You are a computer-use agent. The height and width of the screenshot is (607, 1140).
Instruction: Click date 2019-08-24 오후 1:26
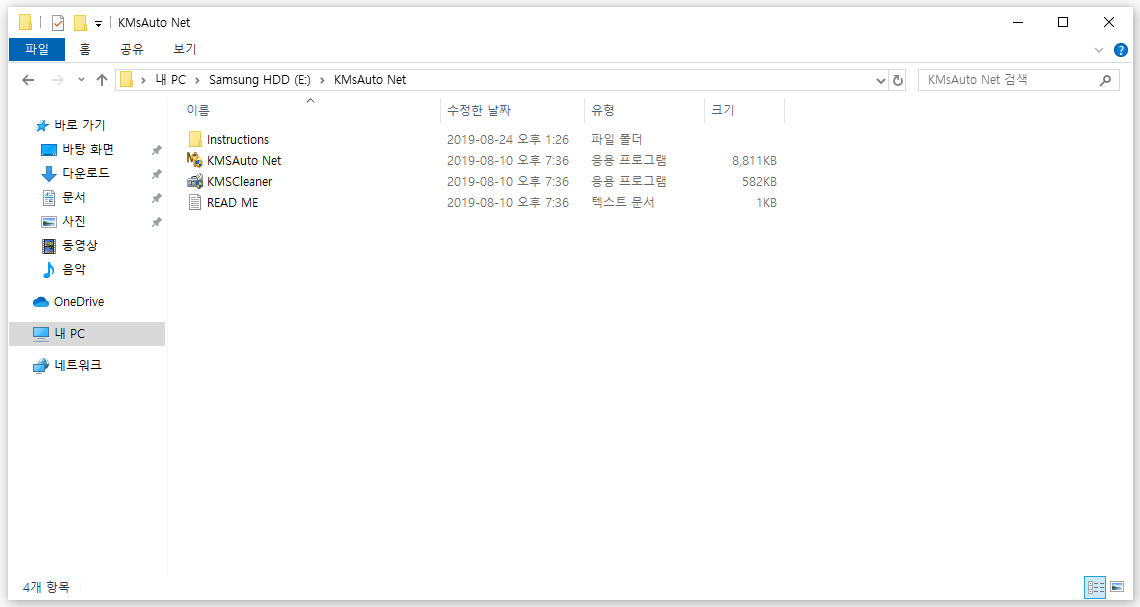507,140
